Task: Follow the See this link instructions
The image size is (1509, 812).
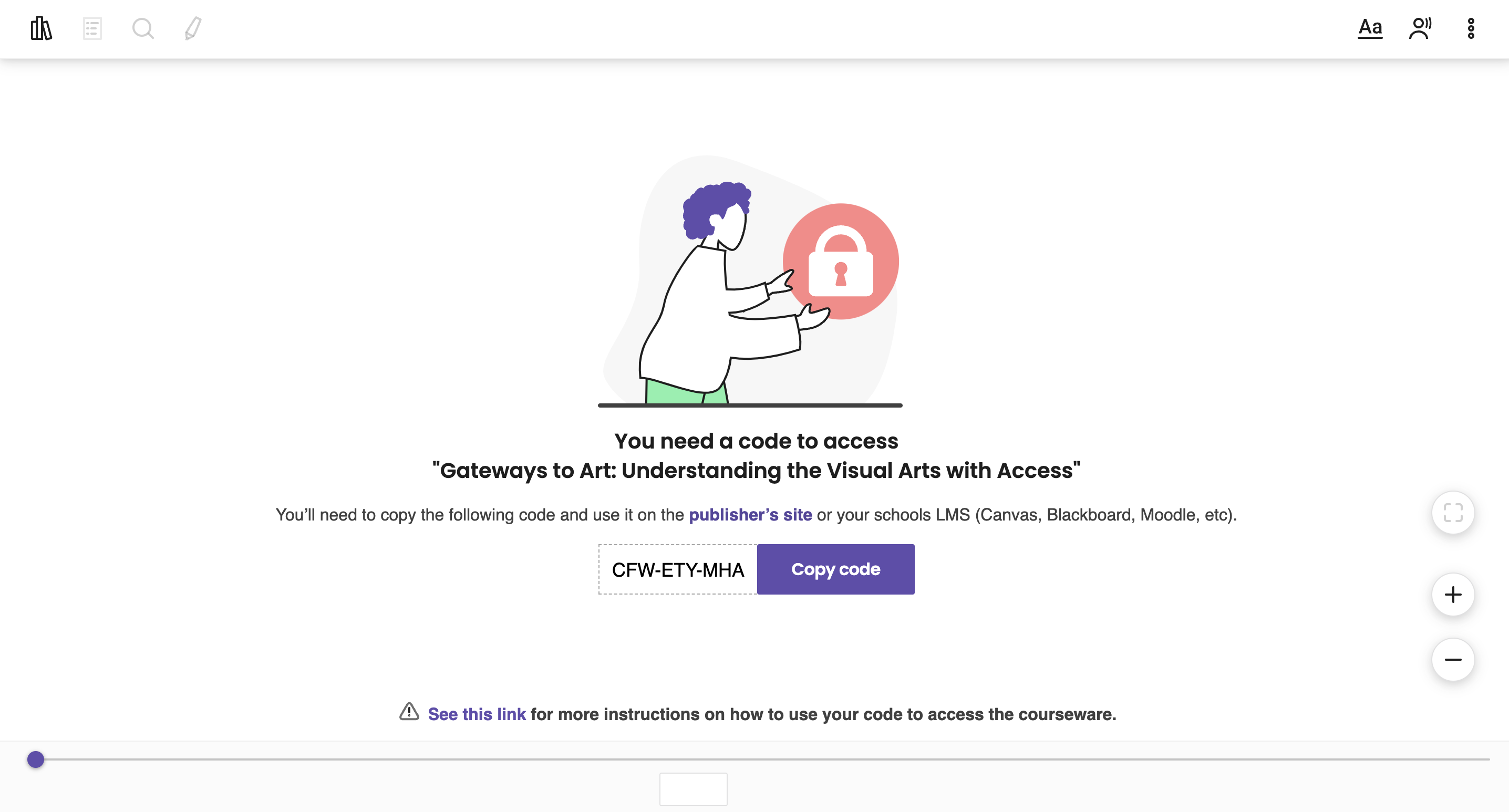Action: click(x=477, y=714)
